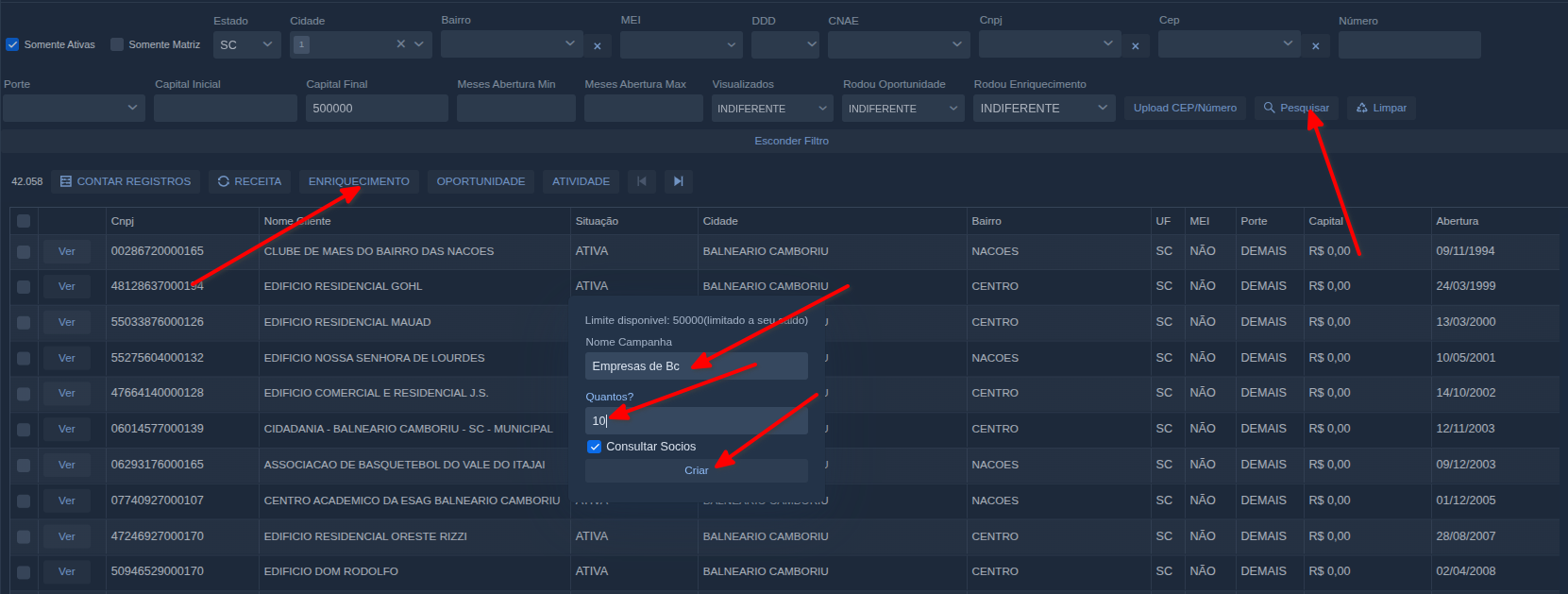The width and height of the screenshot is (1568, 594).
Task: Open the Rodou Enriquecimento dropdown
Action: tap(1044, 108)
